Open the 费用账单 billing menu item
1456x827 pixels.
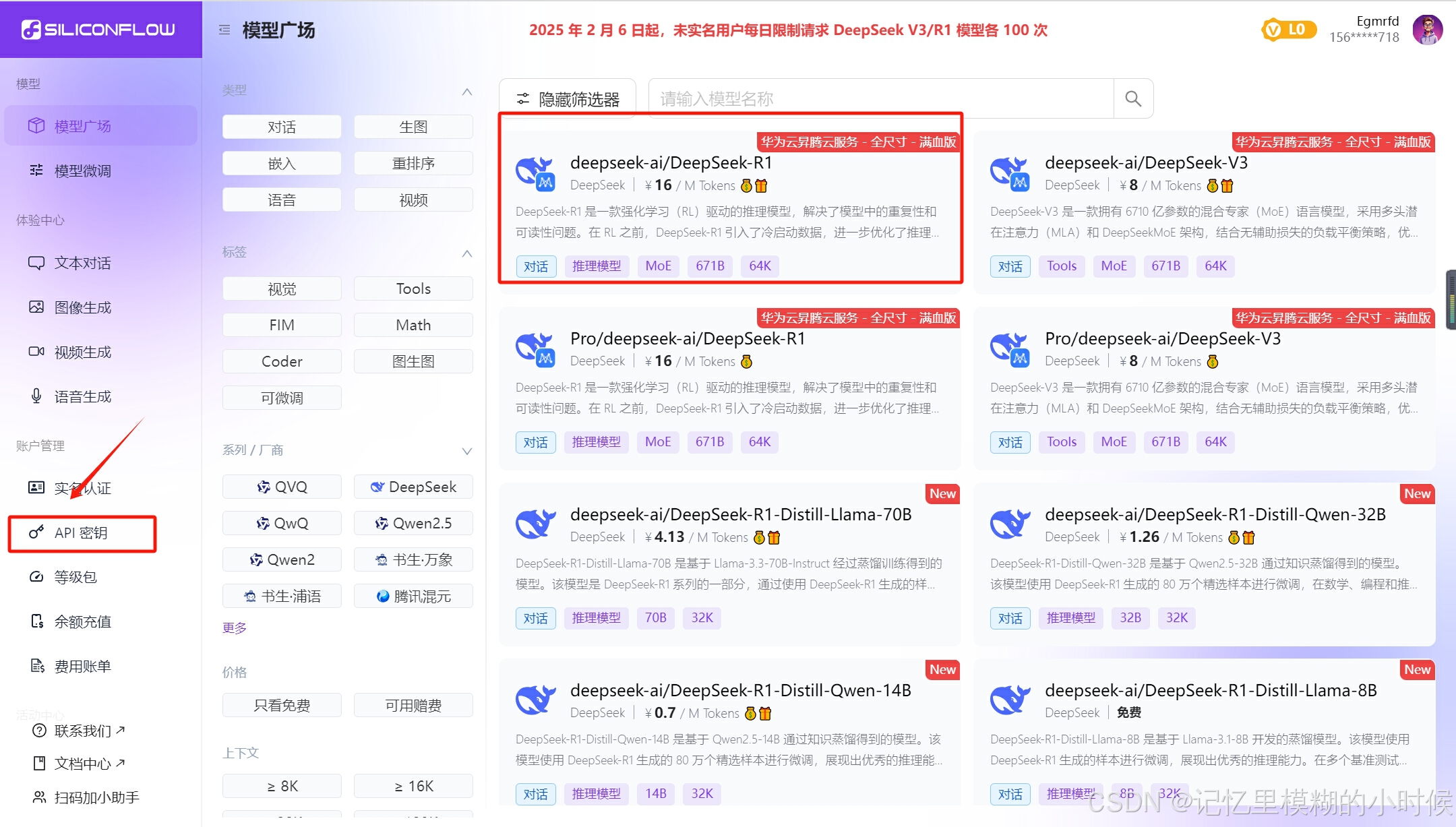pos(73,665)
